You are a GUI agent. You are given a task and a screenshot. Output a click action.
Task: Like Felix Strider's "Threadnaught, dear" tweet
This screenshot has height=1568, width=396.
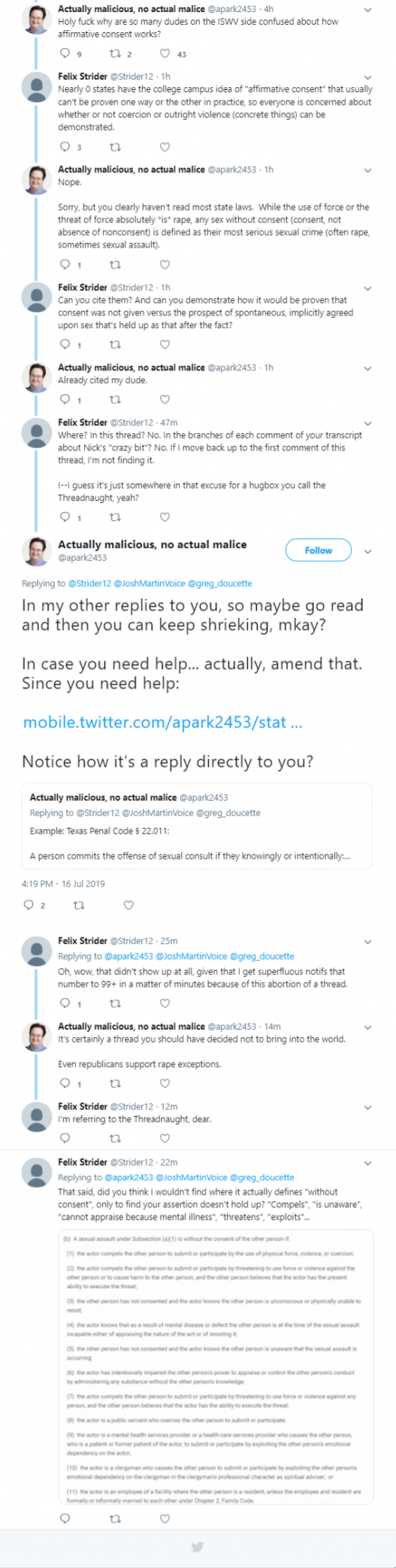165,1138
